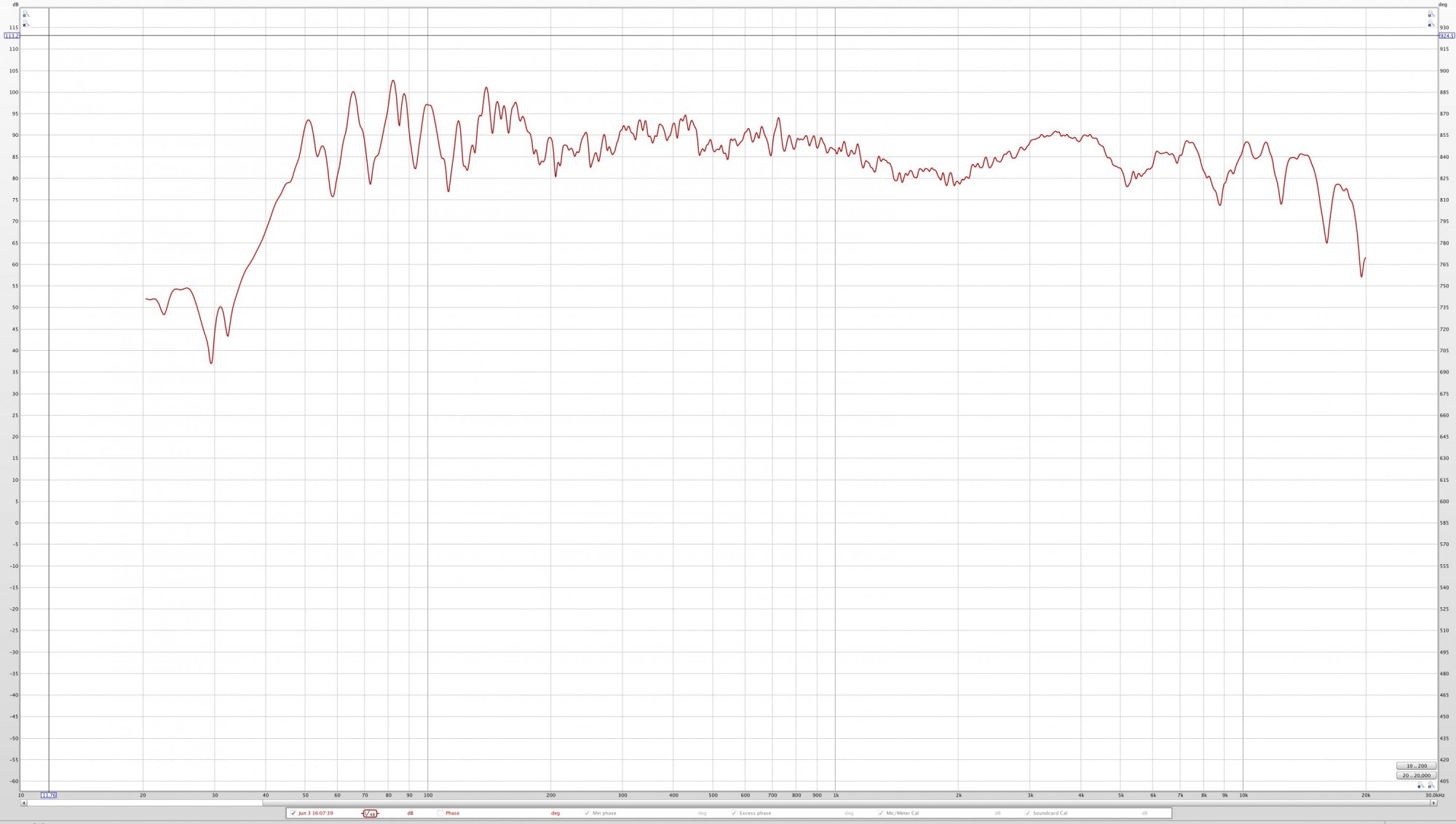This screenshot has height=824, width=1456.
Task: Click the horizontal zoom out icon near 20k
Action: [1420, 785]
